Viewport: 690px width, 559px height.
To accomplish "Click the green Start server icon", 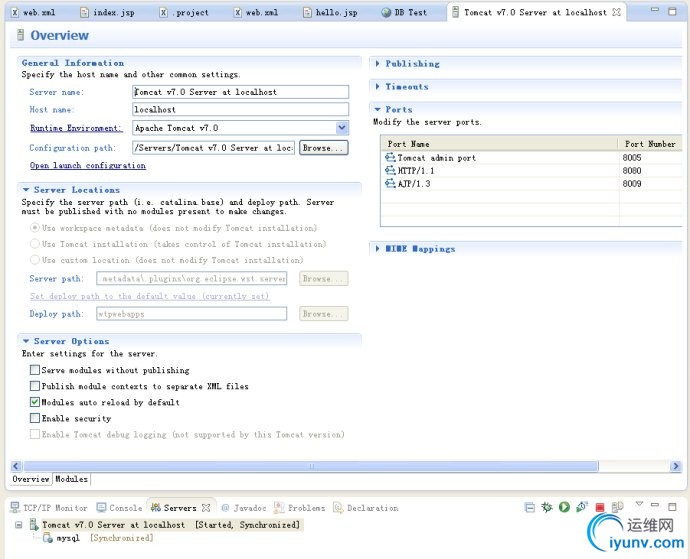I will (564, 508).
